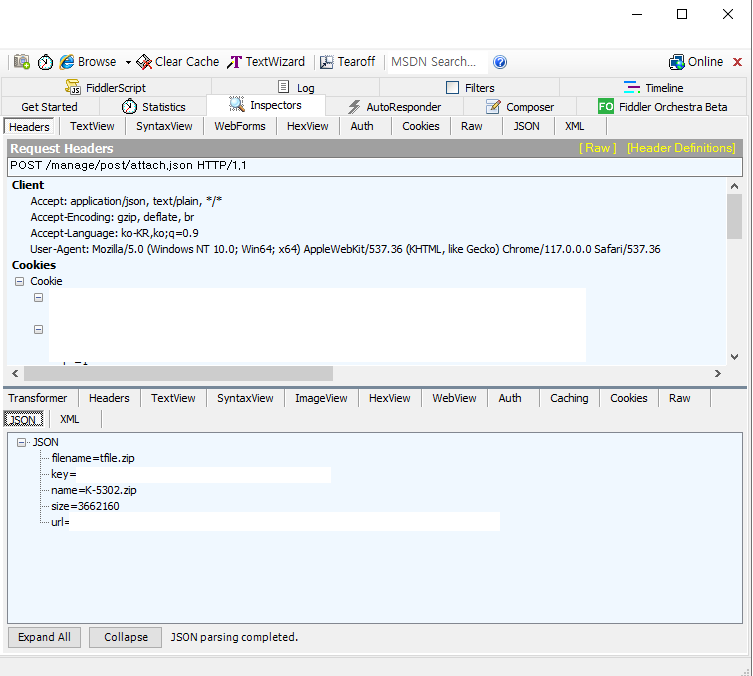Image resolution: width=753 pixels, height=676 pixels.
Task: Select the name=K-5302.zip JSON entry
Action: (x=94, y=491)
